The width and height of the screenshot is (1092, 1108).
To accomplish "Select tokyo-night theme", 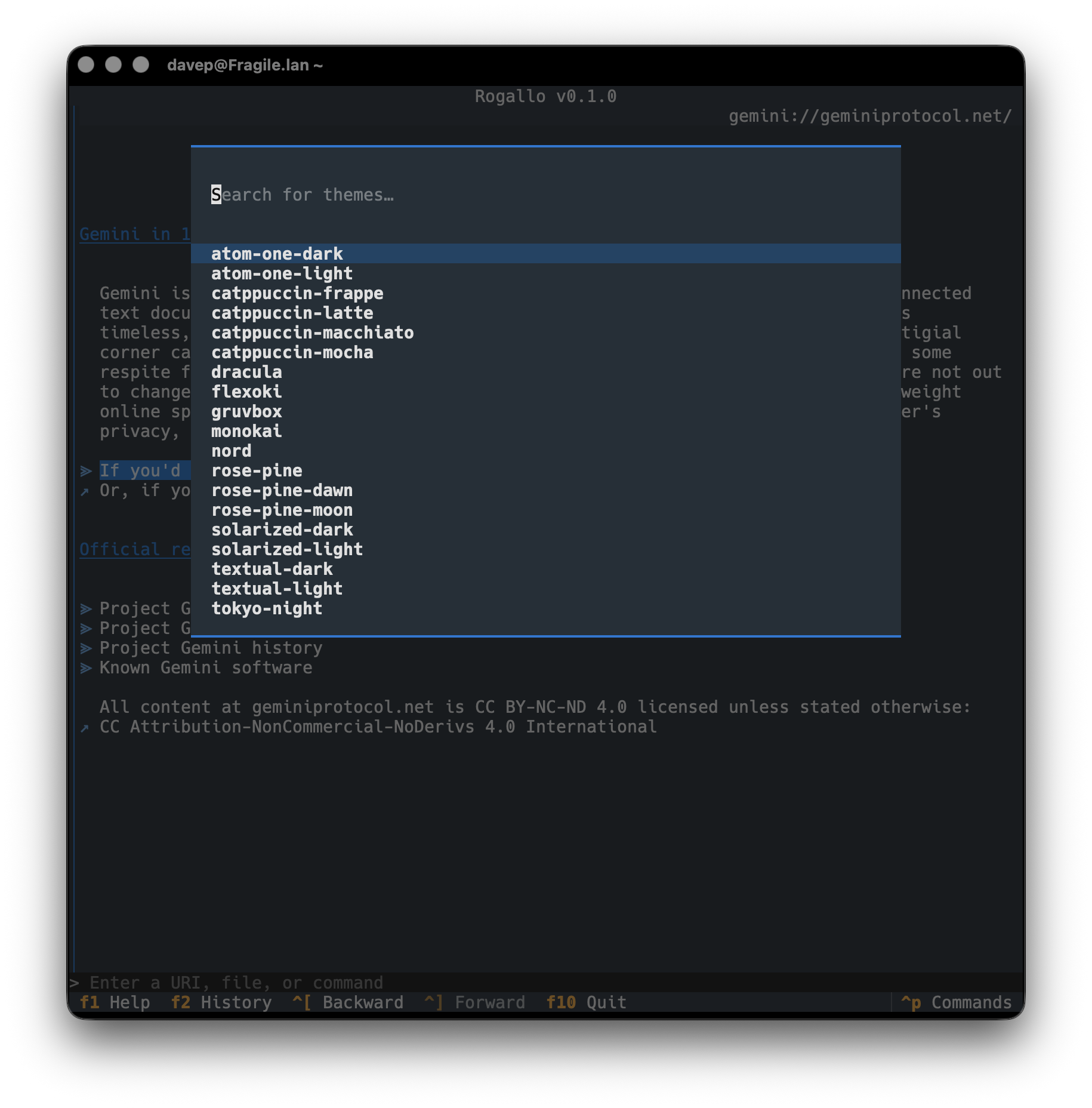I will point(545,608).
